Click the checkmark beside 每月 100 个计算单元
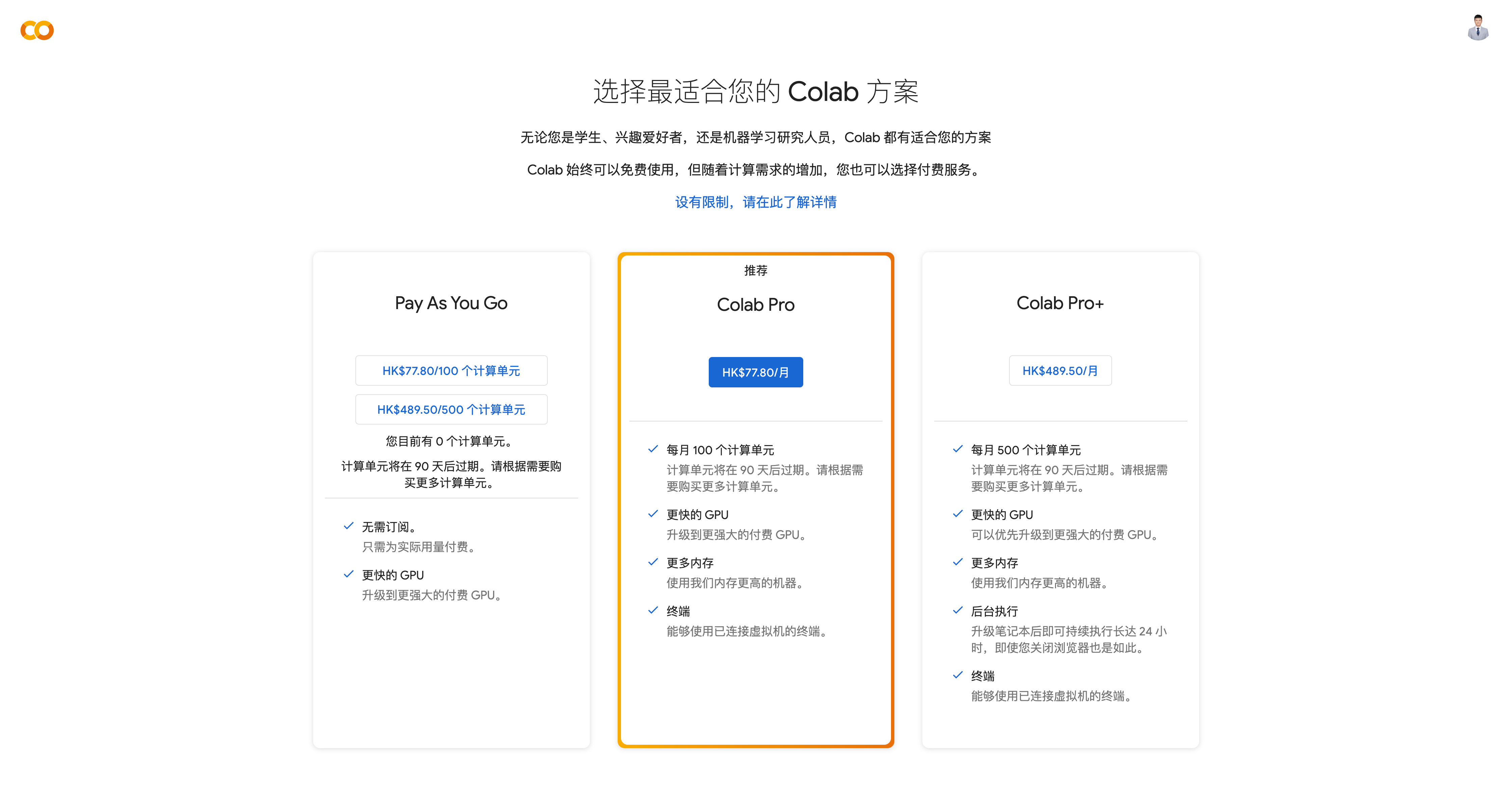Image resolution: width=1512 pixels, height=793 pixels. coord(653,449)
